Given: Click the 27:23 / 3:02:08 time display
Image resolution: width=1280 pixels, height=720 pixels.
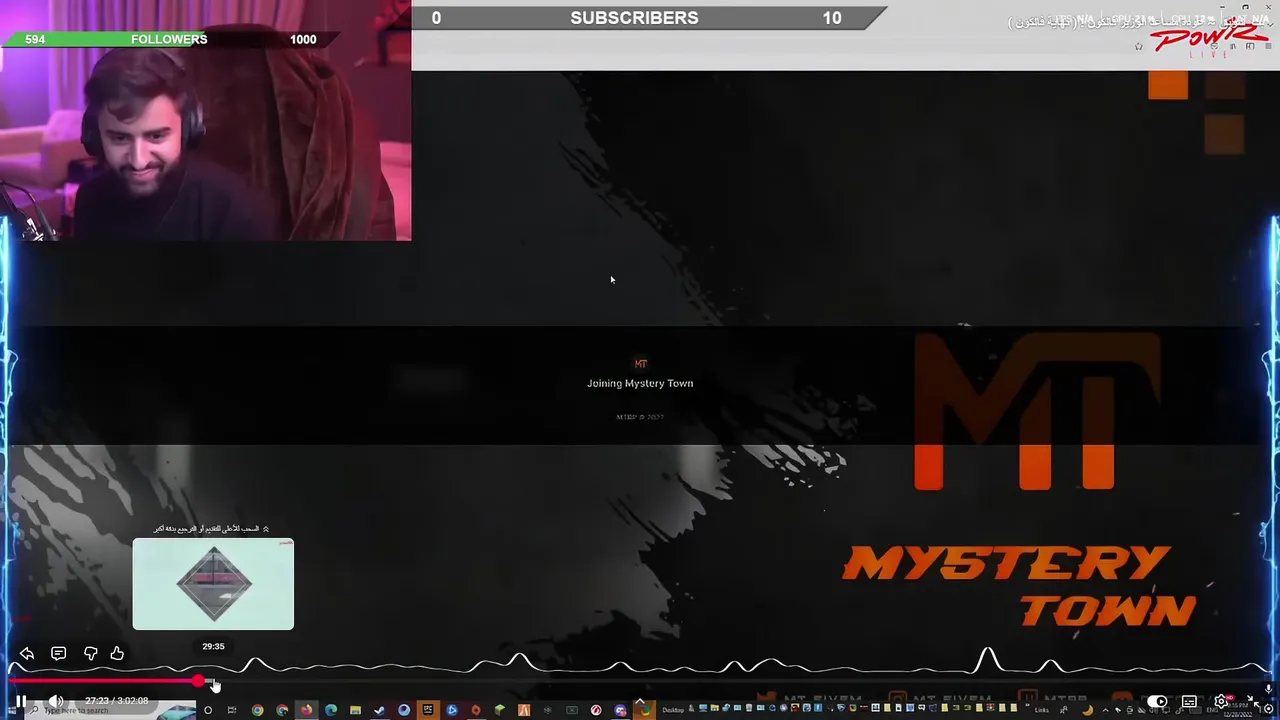Looking at the screenshot, I should point(116,701).
